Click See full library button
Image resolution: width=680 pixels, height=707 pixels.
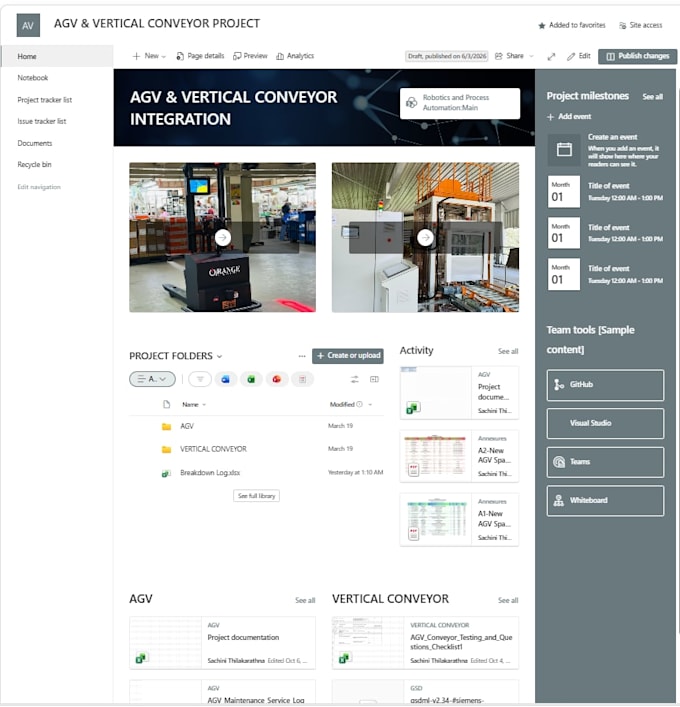(x=257, y=496)
